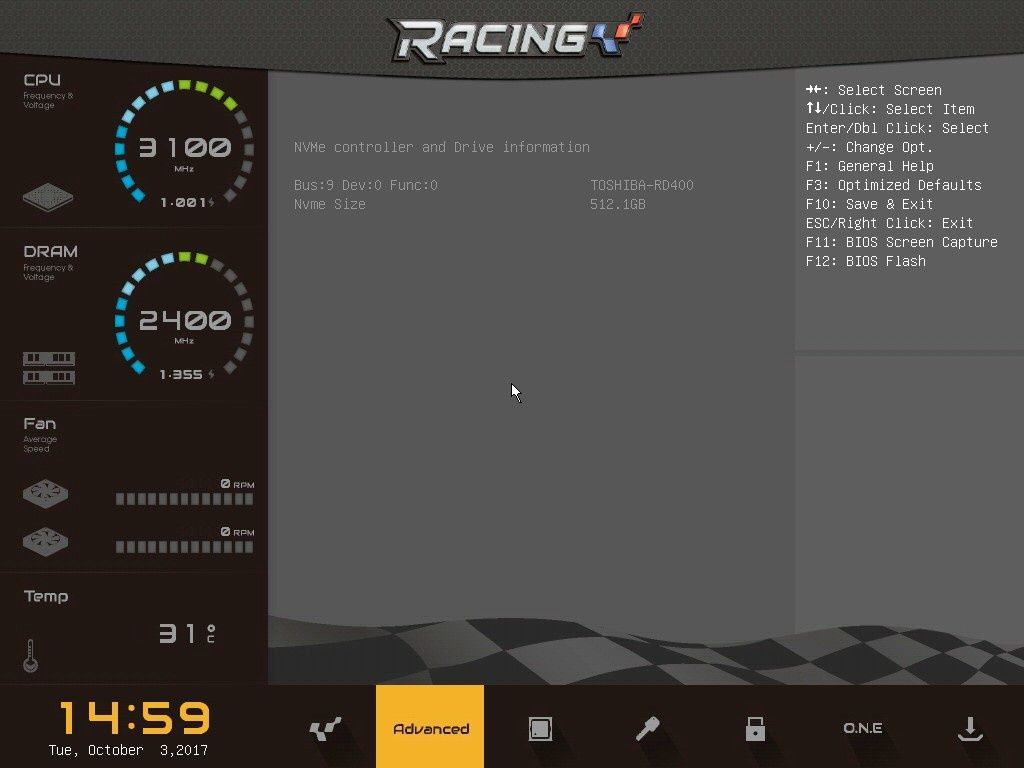Click the Enter/Dbl Click: Select hint
The width and height of the screenshot is (1024, 768).
point(897,128)
